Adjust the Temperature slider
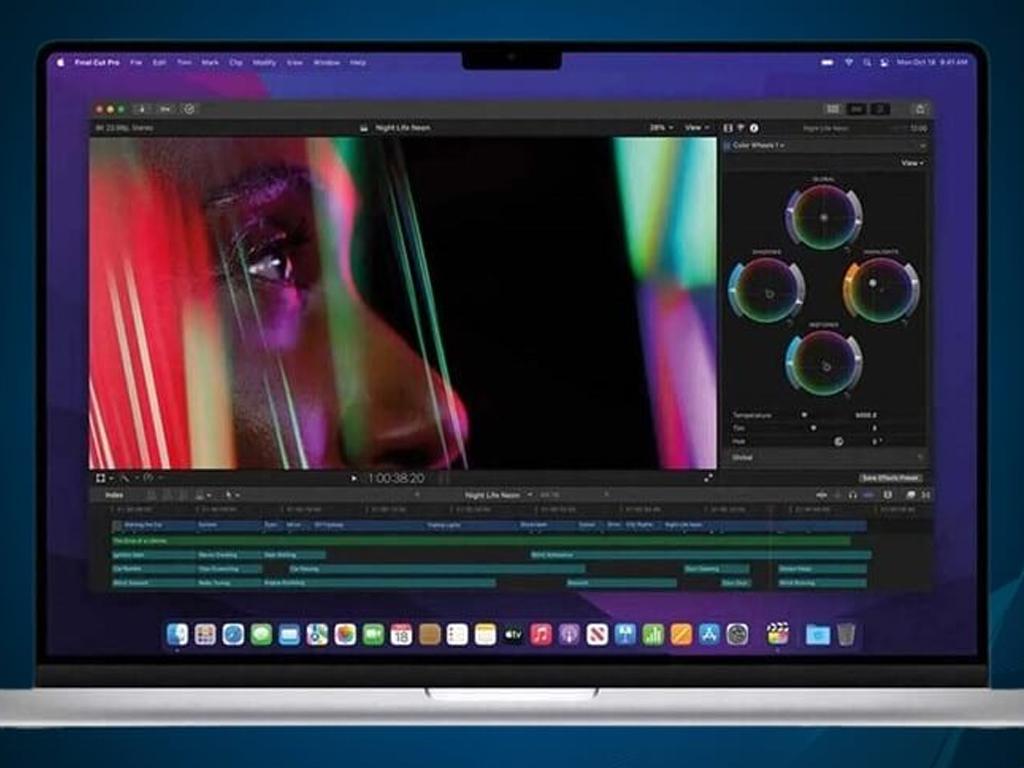1024x768 pixels. pos(803,414)
